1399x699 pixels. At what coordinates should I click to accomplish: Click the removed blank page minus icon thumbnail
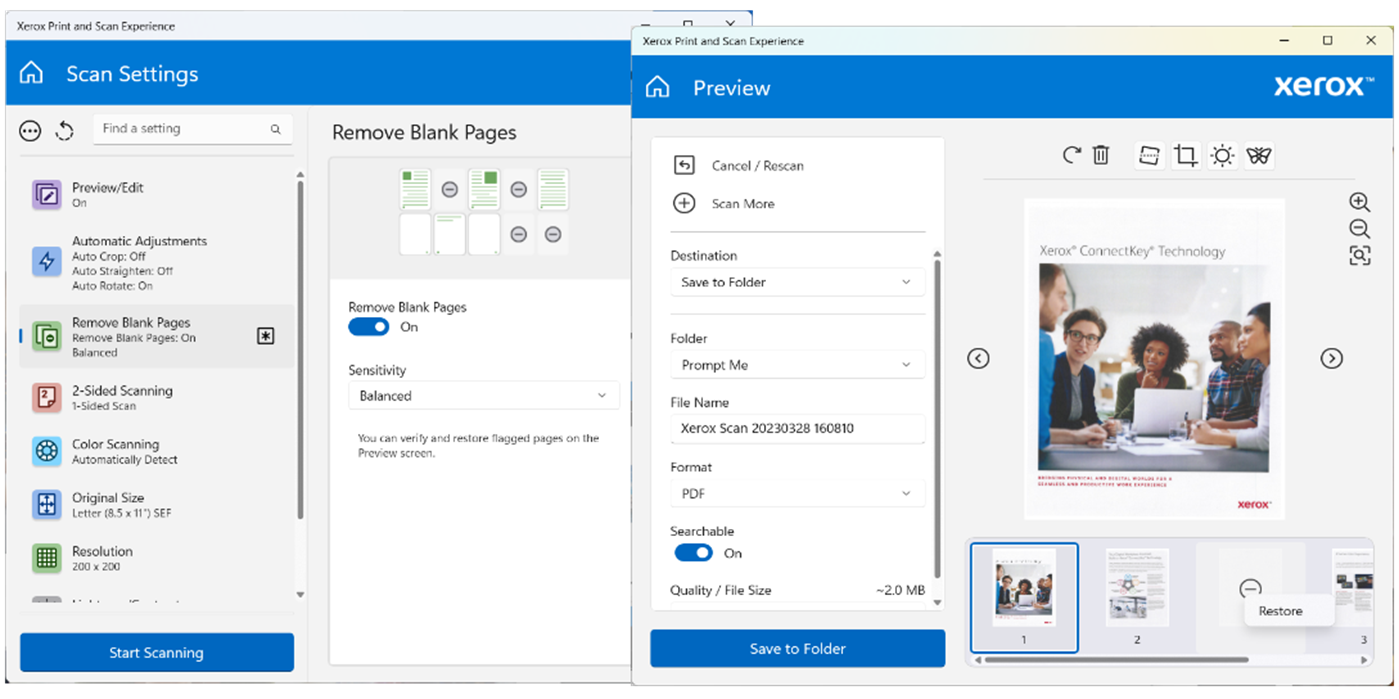pos(1250,588)
